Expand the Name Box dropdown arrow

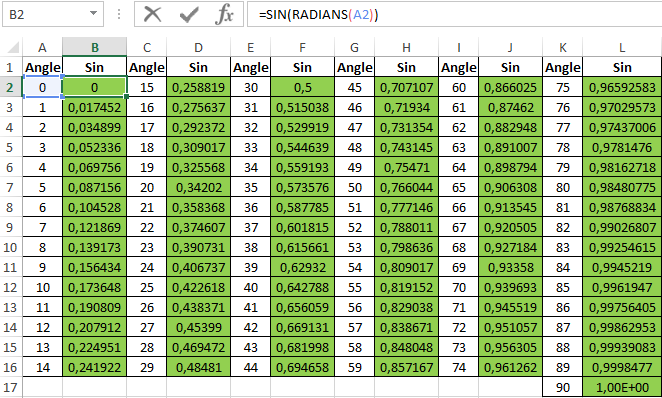pos(93,14)
